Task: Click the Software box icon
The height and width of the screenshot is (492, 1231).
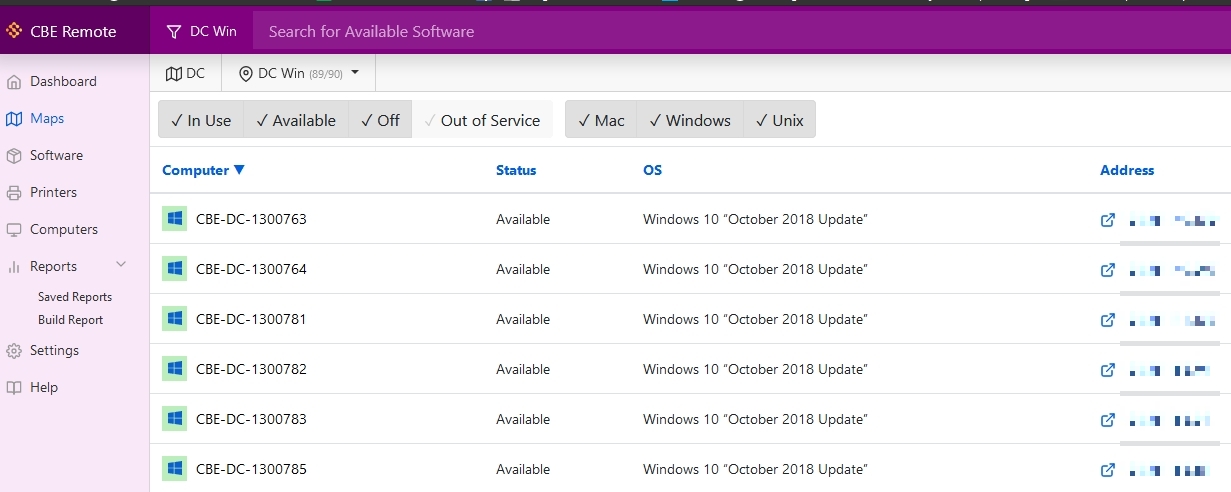Action: (x=14, y=155)
